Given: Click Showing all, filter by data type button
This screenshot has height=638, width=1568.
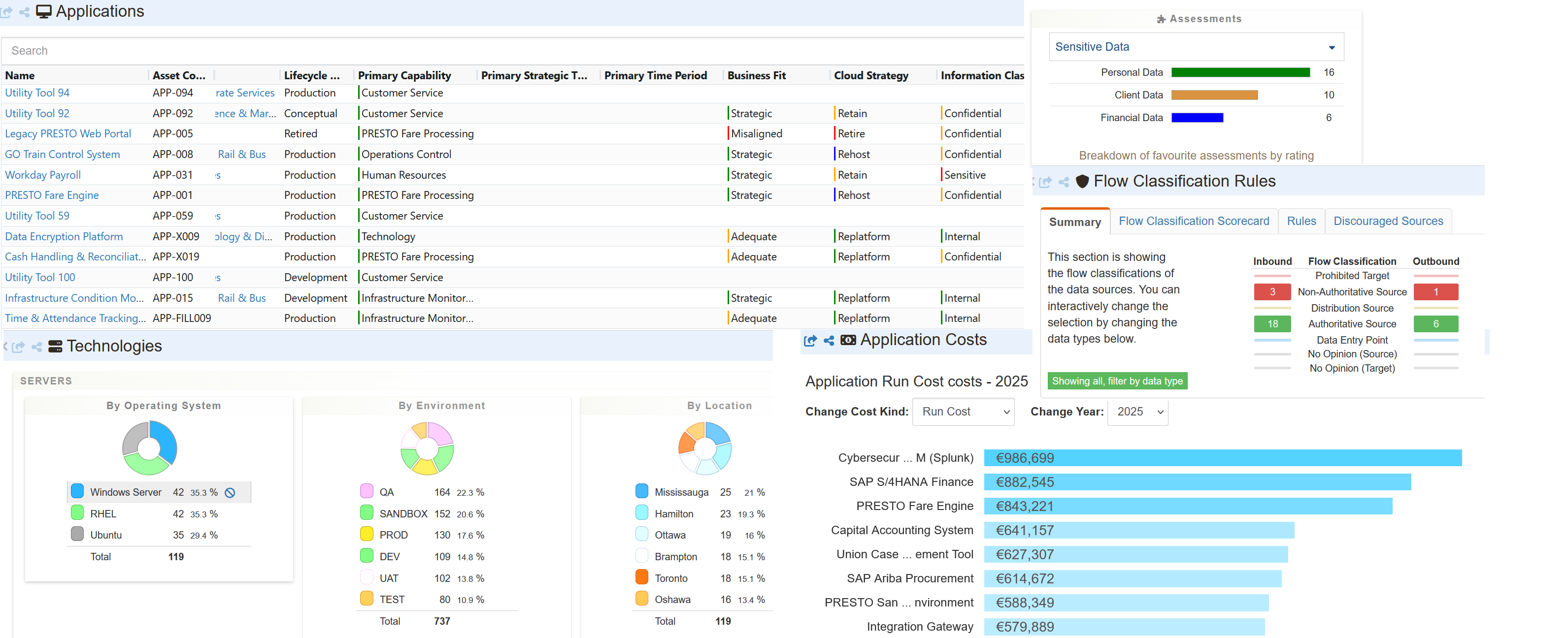Looking at the screenshot, I should point(1117,381).
